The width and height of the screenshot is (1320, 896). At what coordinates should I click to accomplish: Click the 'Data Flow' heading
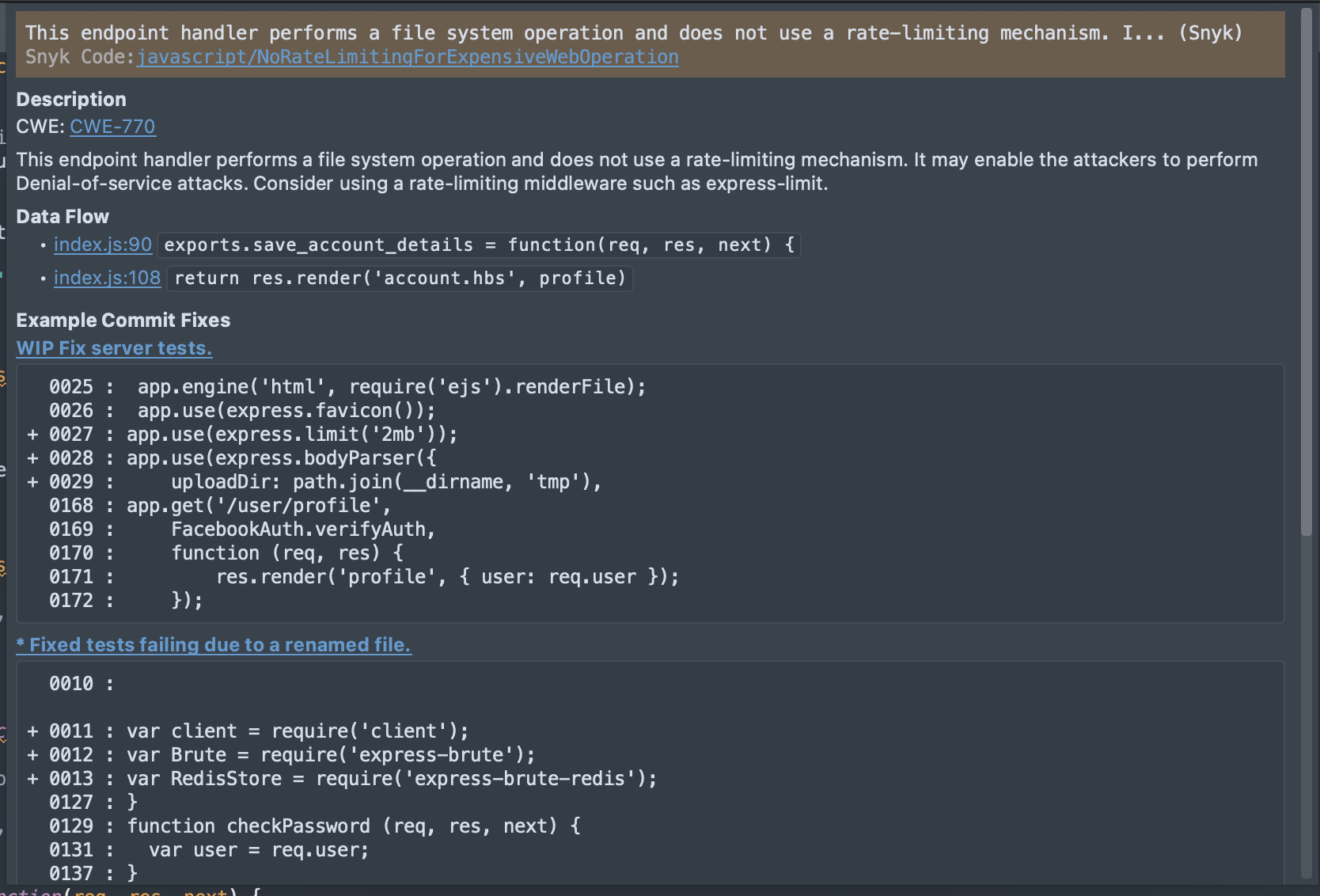[x=63, y=217]
